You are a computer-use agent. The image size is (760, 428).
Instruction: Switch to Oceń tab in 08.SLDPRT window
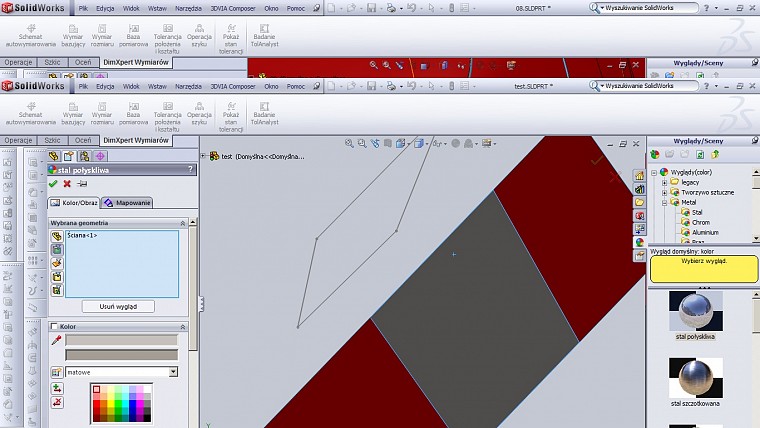click(x=83, y=62)
